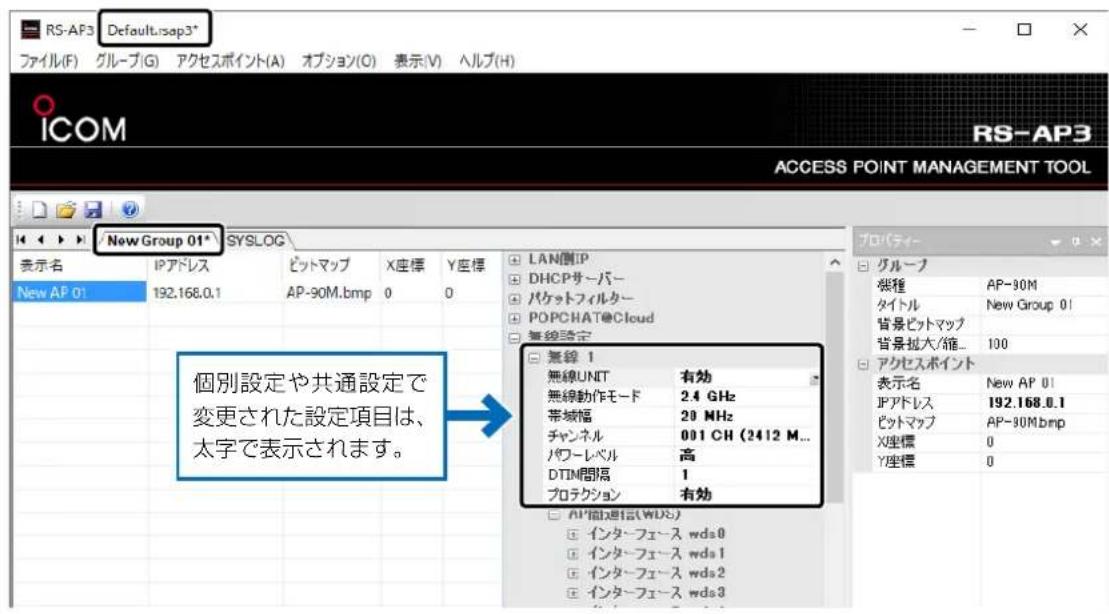Edit 背景拡大/縮小 value 100
The image size is (1109, 614).
(x=997, y=344)
